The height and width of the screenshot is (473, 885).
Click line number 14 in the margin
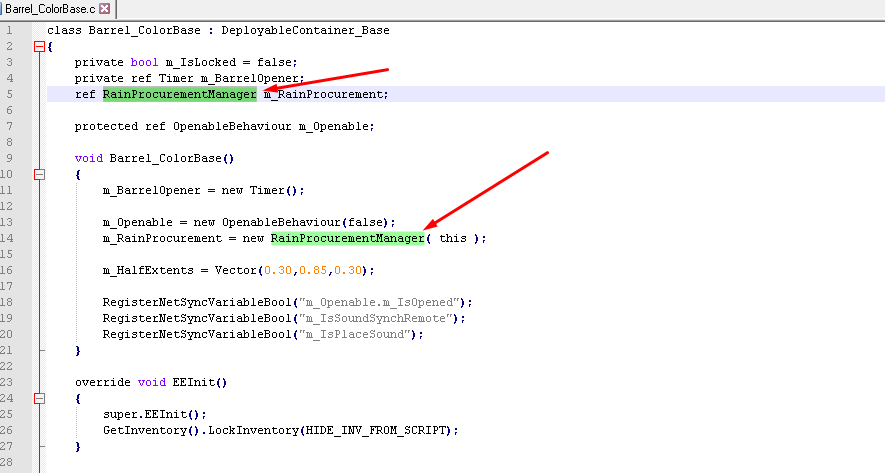pos(6,238)
